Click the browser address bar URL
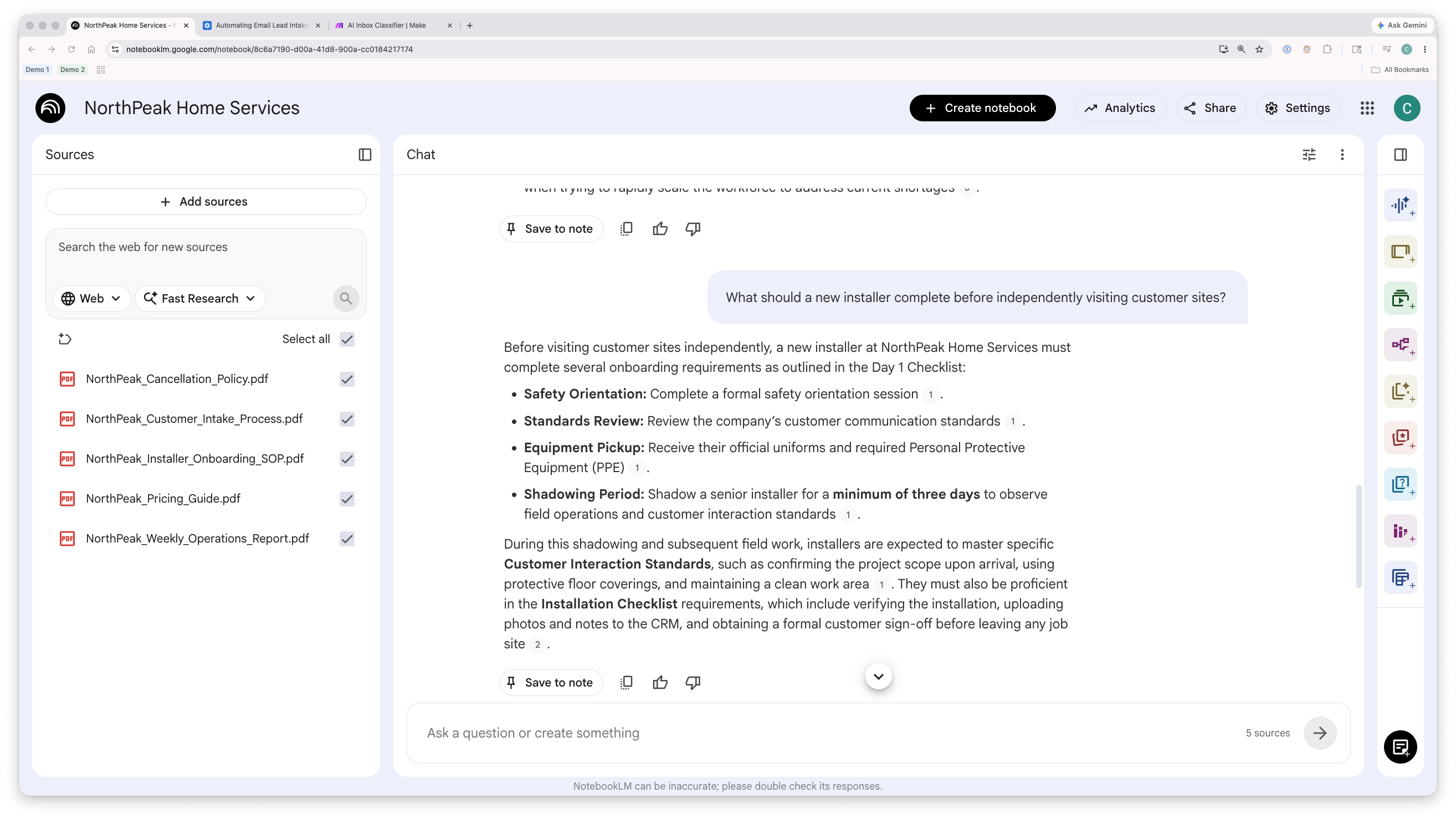Viewport: 1456px width, 819px height. [270, 49]
